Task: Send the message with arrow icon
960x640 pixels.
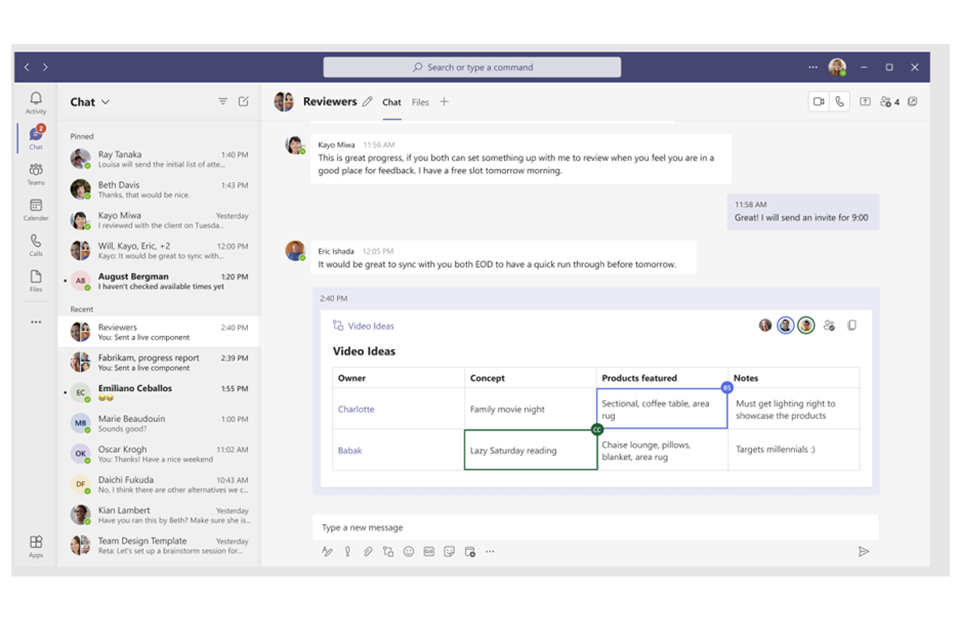Action: click(863, 551)
